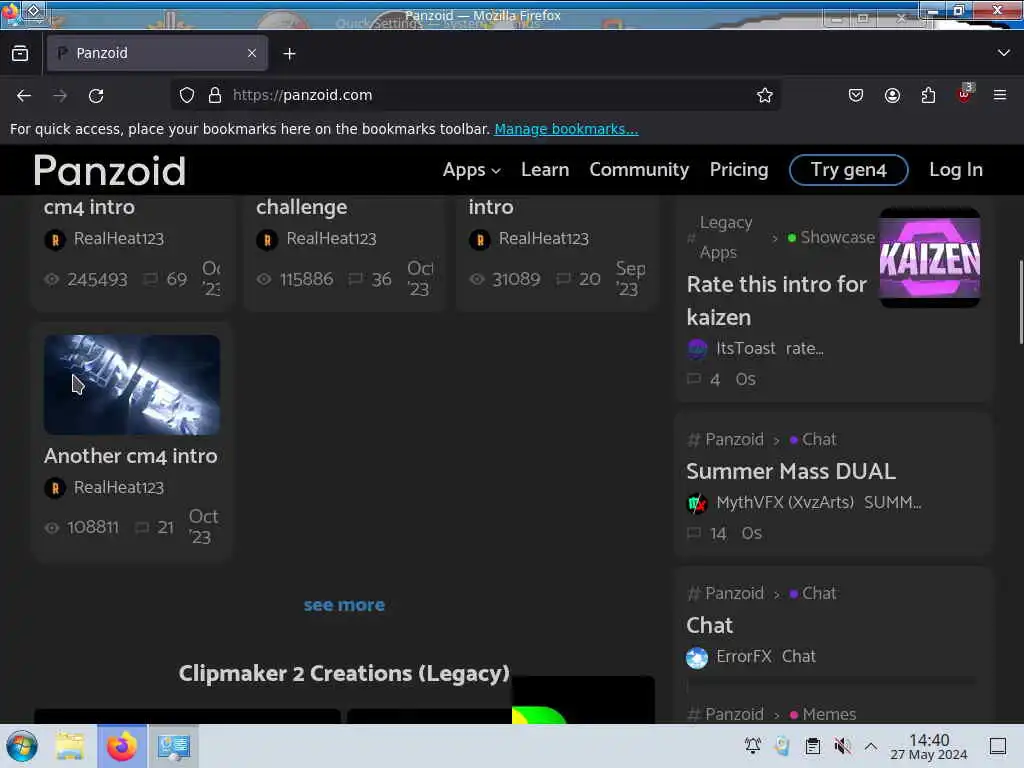Click the comment icon beside 36
Viewport: 1024px width, 768px height.
pos(355,280)
